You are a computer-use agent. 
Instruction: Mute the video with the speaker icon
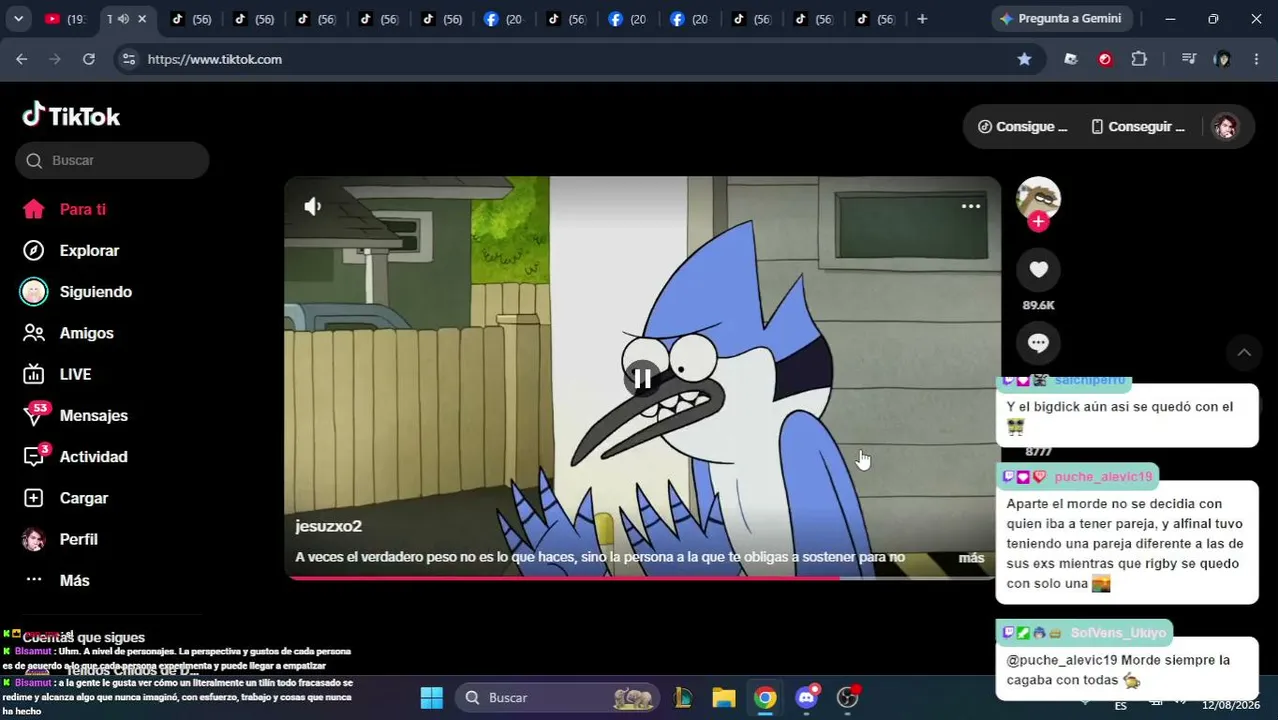pos(313,206)
